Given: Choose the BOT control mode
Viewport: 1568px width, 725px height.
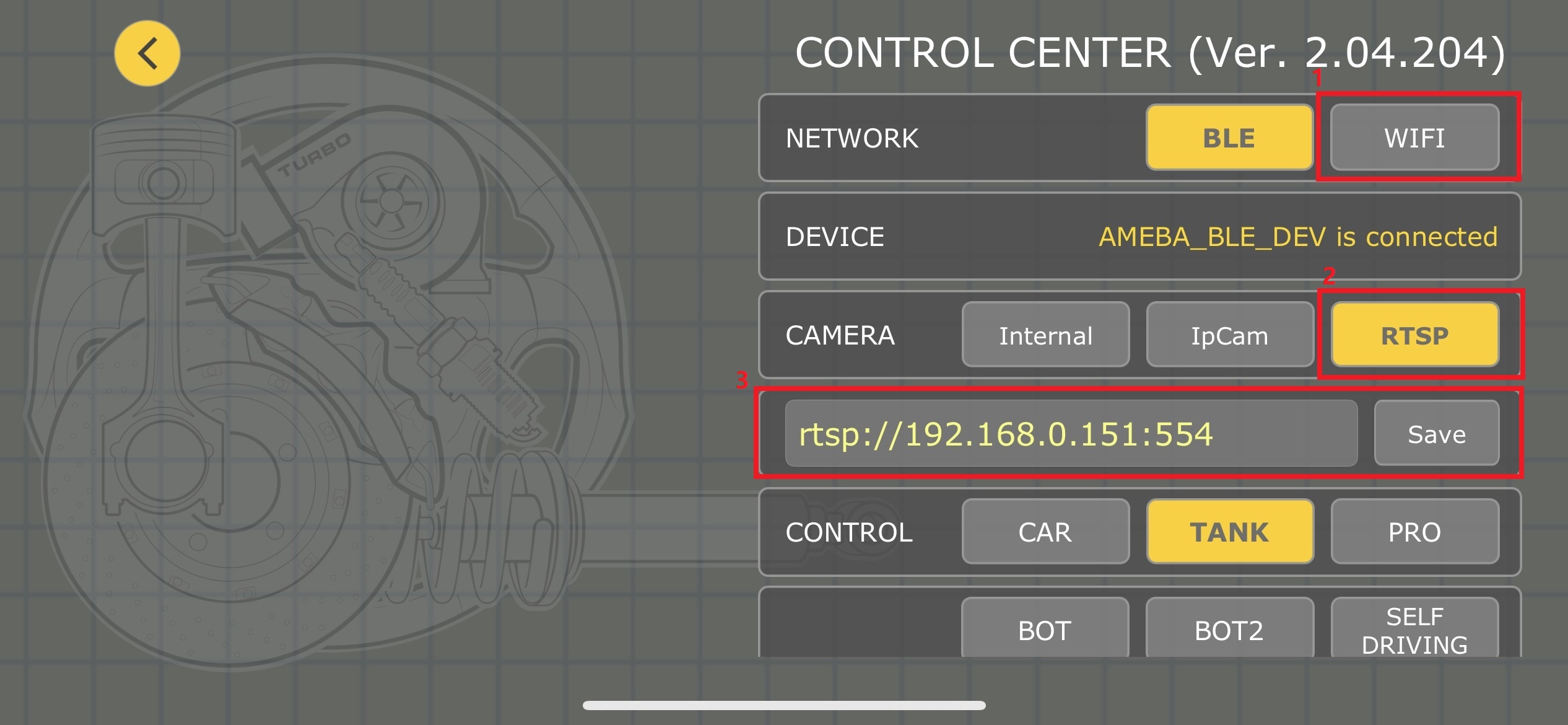Looking at the screenshot, I should coord(1045,628).
